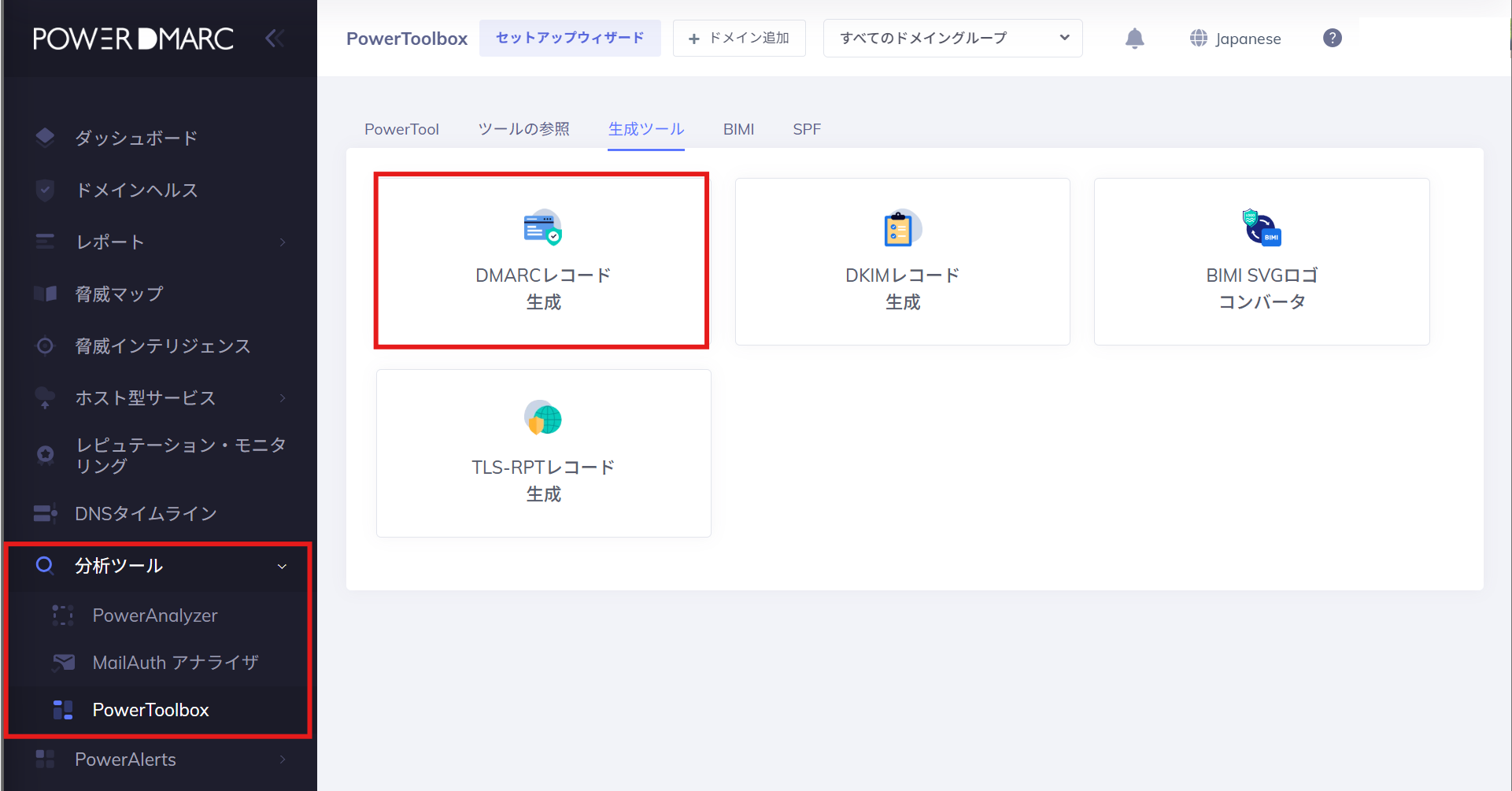Click the PowerToolbox page heading

click(x=407, y=39)
